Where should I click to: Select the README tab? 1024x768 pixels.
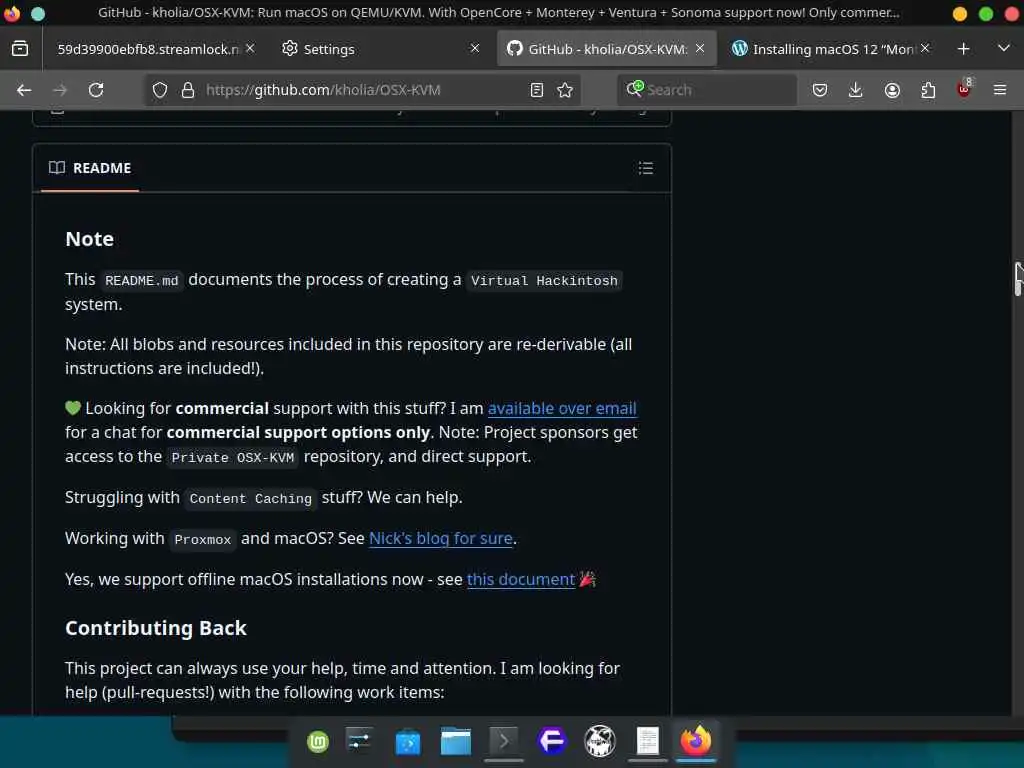point(90,168)
